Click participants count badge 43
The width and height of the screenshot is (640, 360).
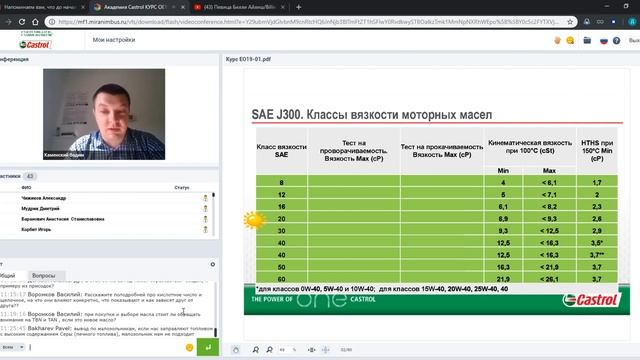(x=30, y=176)
